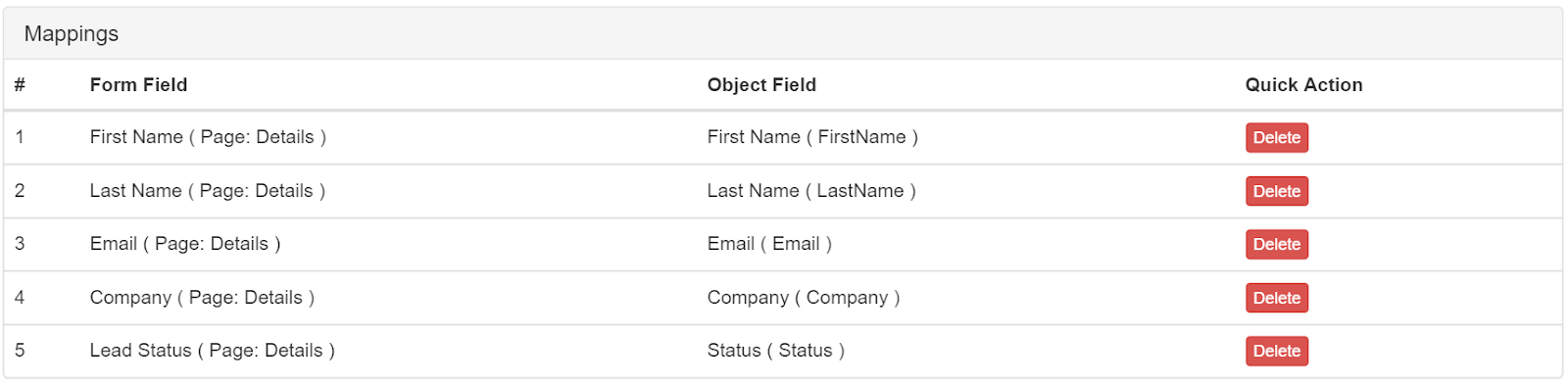Screen dimensions: 1568x384
Task: Select Lead Status ( Page: Details ) cell
Action: (213, 351)
